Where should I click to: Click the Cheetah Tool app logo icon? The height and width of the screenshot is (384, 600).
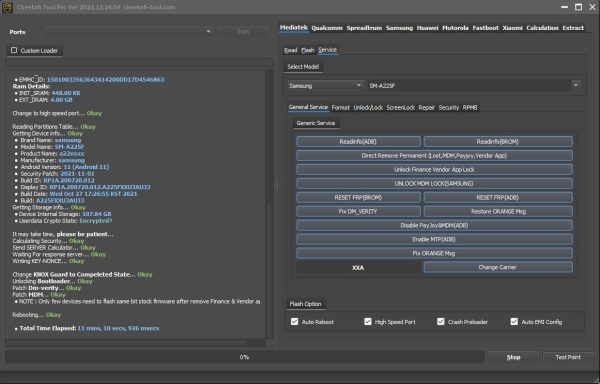tap(7, 7)
